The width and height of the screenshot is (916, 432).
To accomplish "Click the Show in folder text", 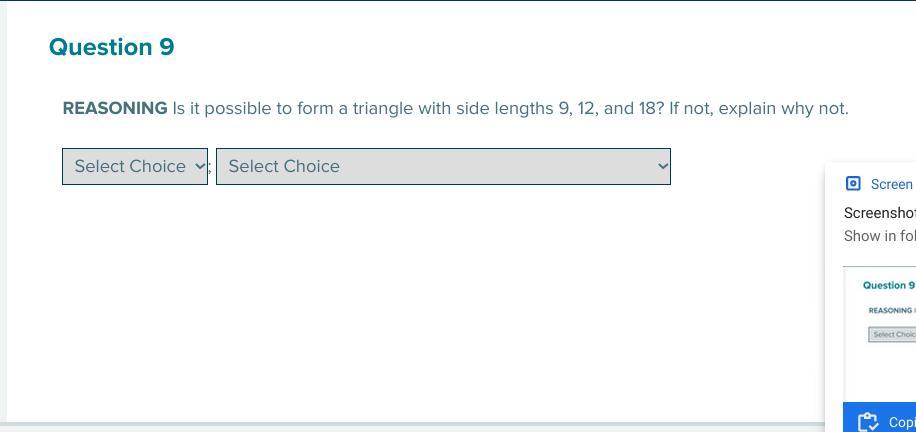I will tap(880, 236).
